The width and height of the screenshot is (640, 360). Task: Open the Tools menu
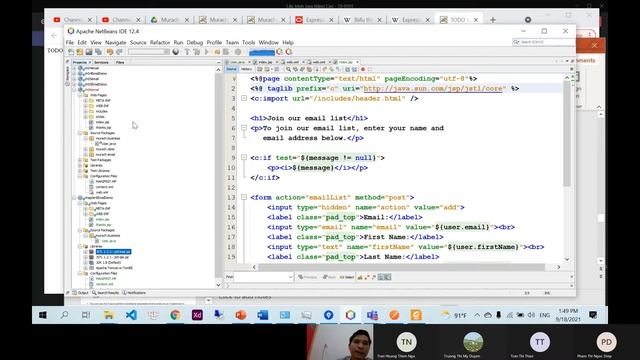click(248, 42)
